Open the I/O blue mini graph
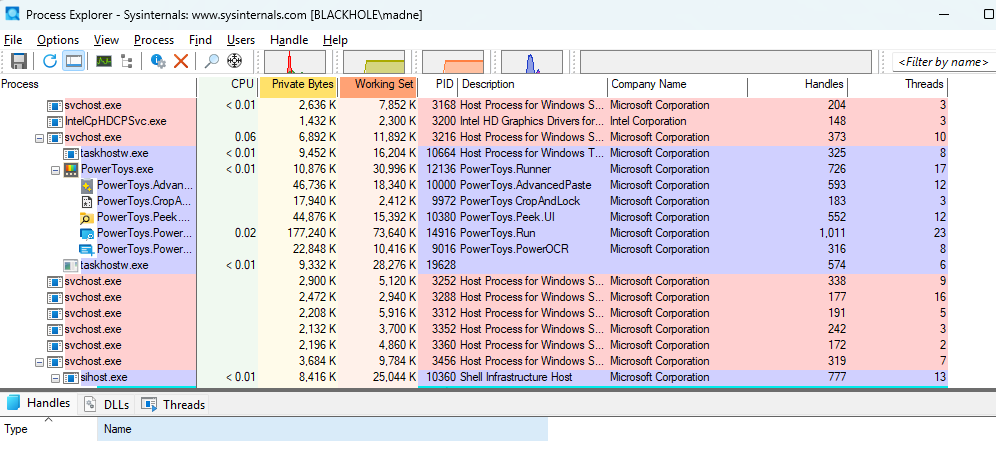 click(x=532, y=62)
